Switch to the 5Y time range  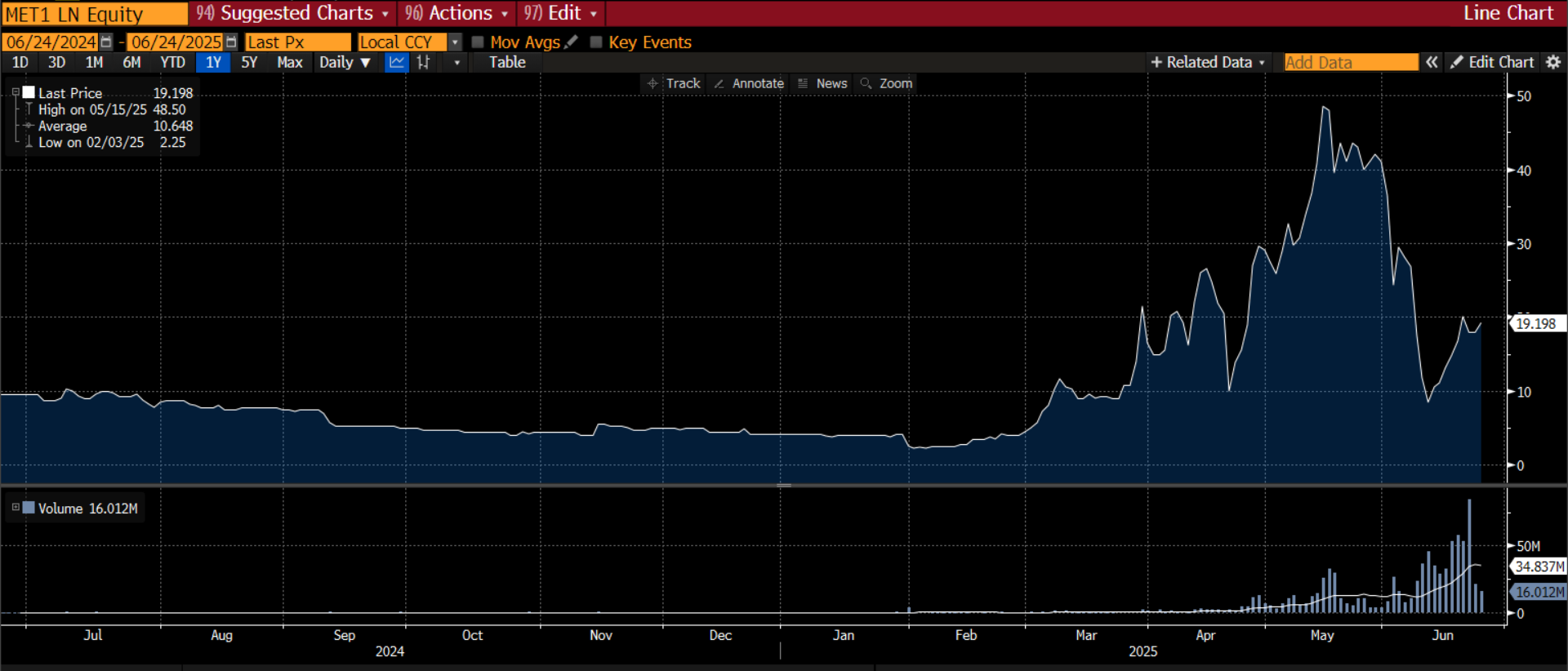click(x=249, y=62)
